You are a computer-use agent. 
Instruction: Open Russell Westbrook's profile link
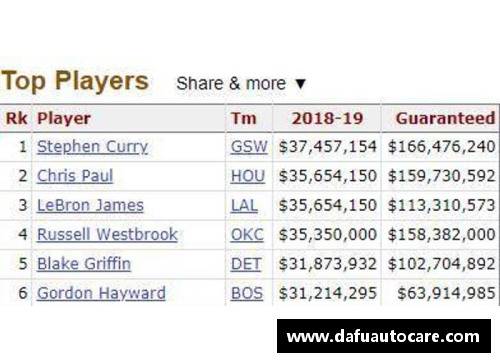click(x=107, y=234)
